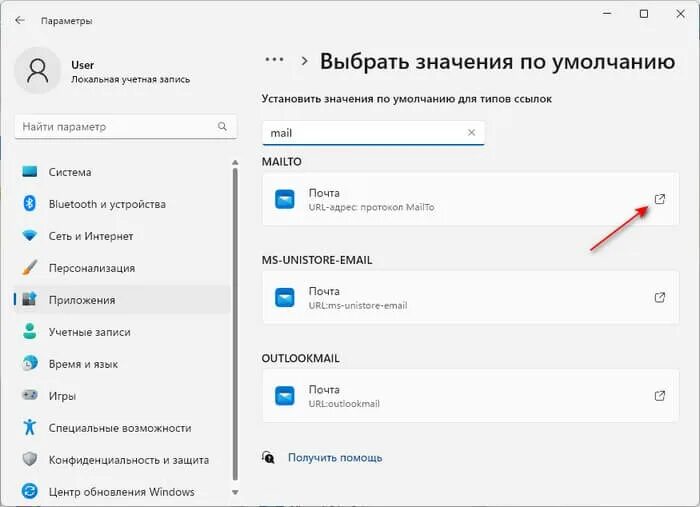Click the MAILTO heading

282,162
